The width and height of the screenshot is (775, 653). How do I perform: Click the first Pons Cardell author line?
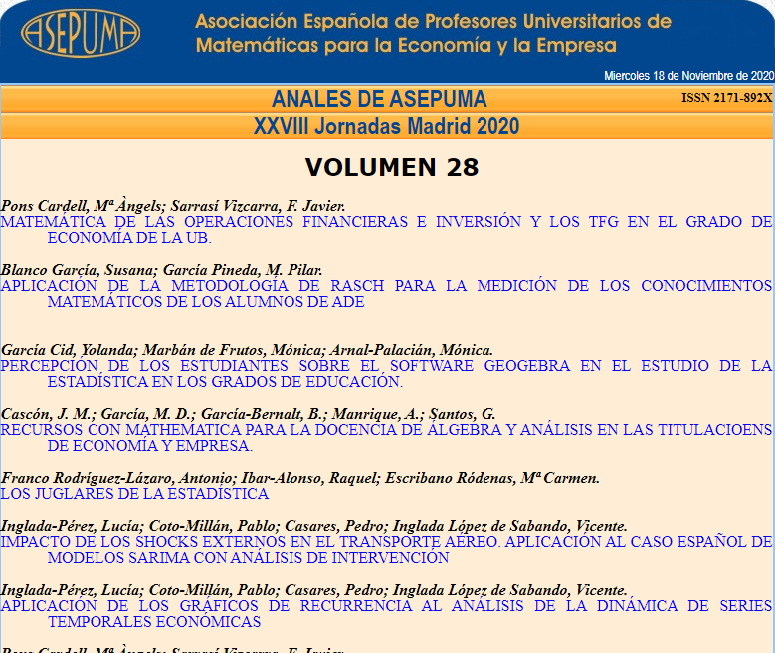pyautogui.click(x=173, y=205)
